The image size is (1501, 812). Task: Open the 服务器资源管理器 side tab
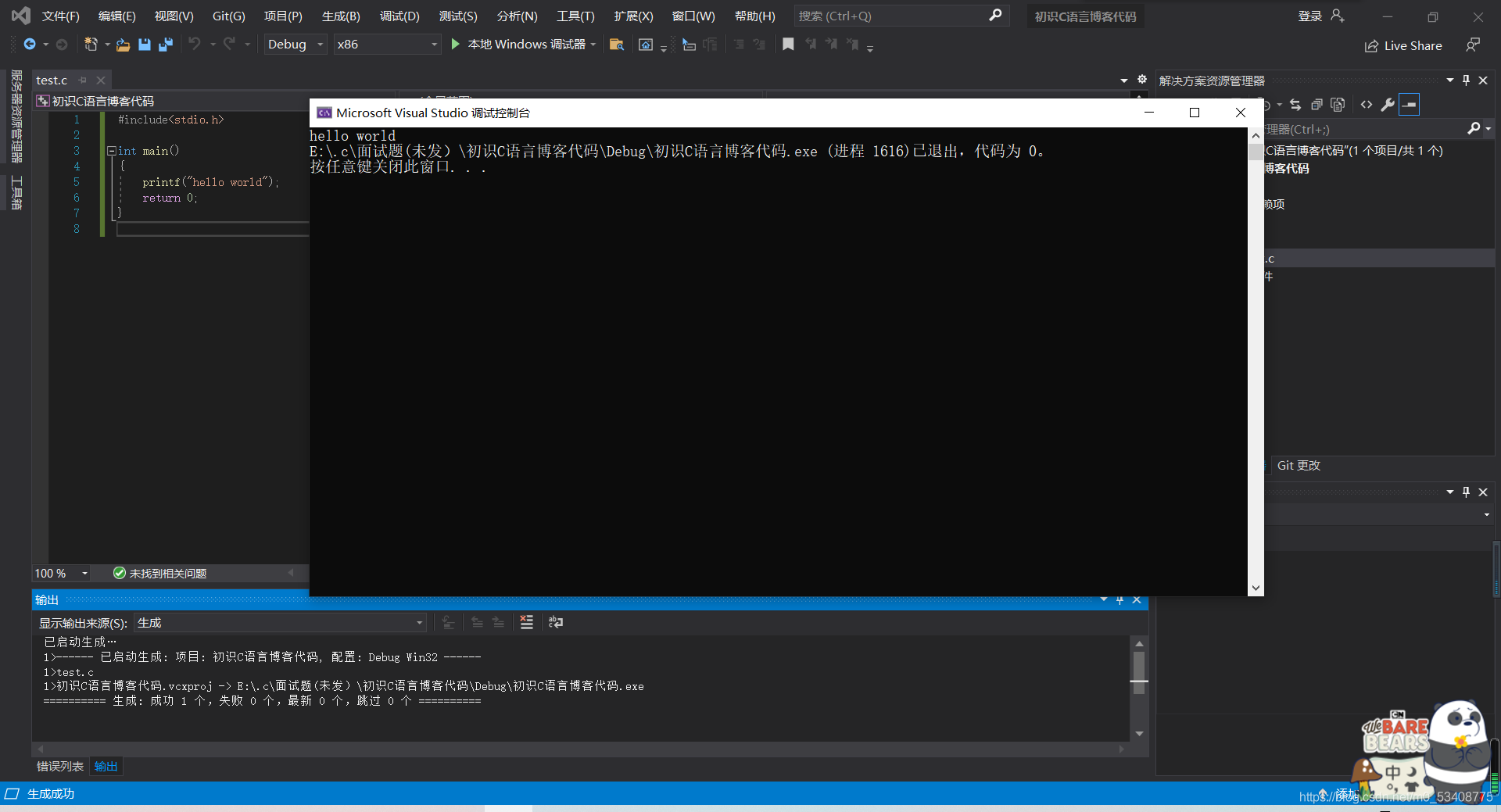(x=16, y=116)
